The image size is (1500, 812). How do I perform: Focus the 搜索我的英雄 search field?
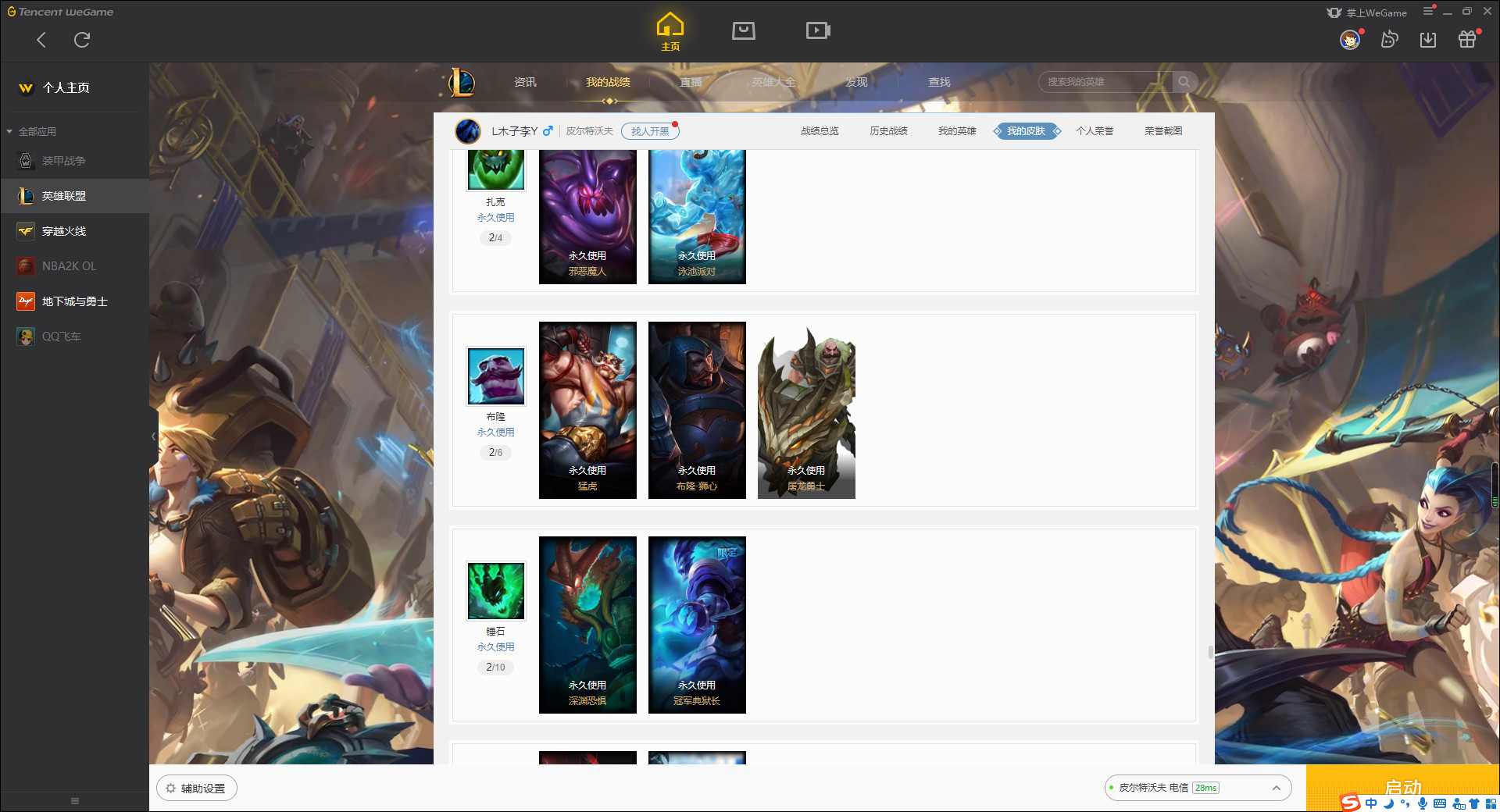(x=1105, y=82)
